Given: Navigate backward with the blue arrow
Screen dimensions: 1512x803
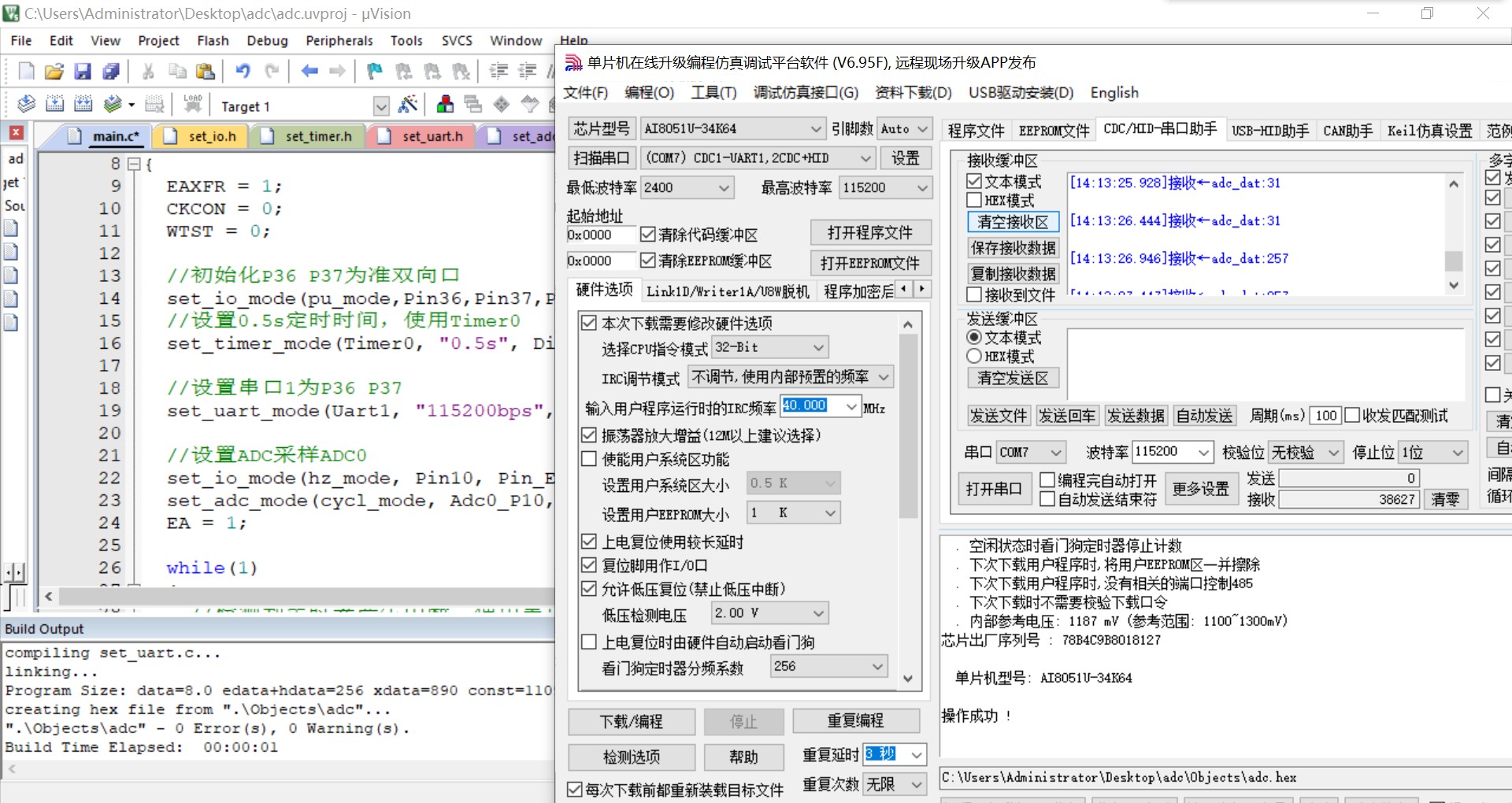Looking at the screenshot, I should click(x=309, y=72).
